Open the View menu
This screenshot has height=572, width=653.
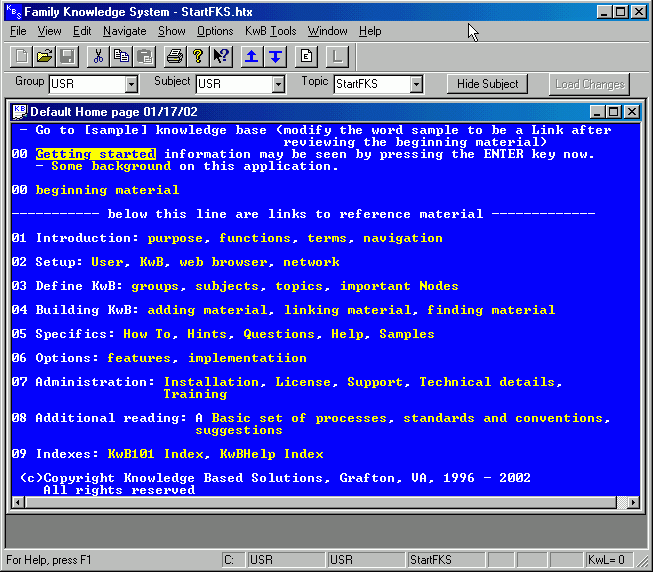(x=49, y=31)
